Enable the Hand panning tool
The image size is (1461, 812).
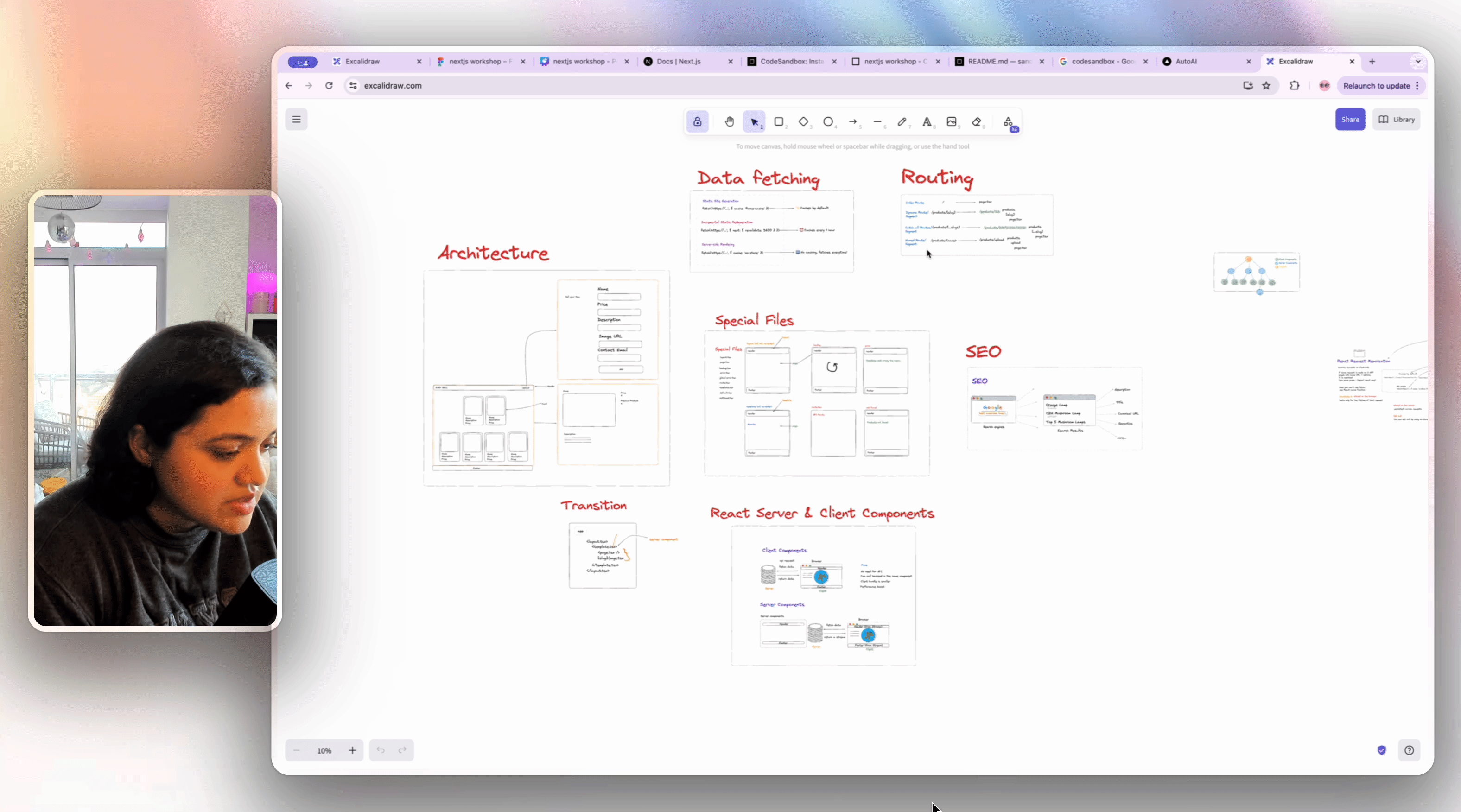(x=730, y=122)
